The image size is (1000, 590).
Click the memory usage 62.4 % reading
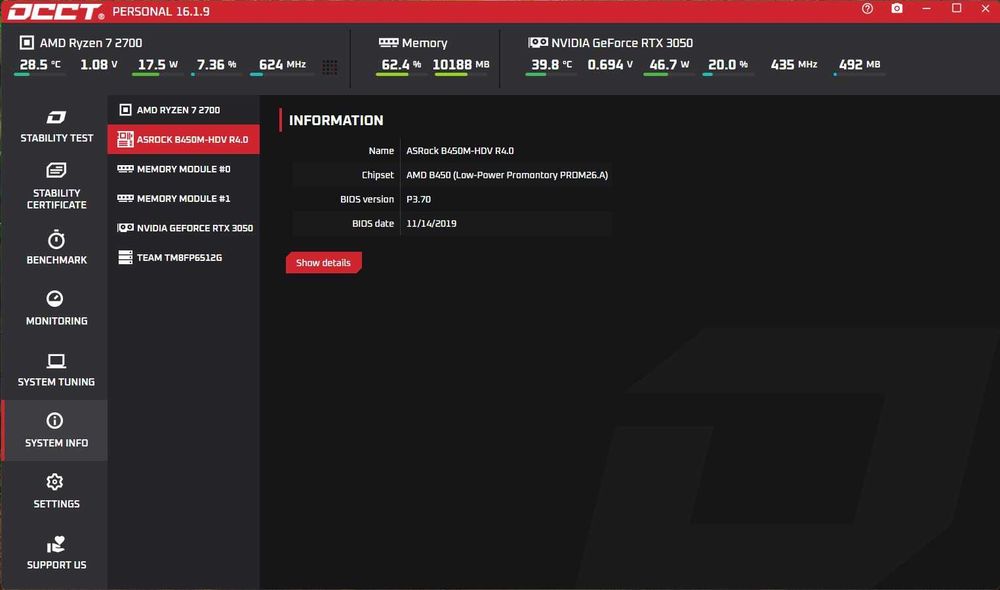click(x=401, y=64)
